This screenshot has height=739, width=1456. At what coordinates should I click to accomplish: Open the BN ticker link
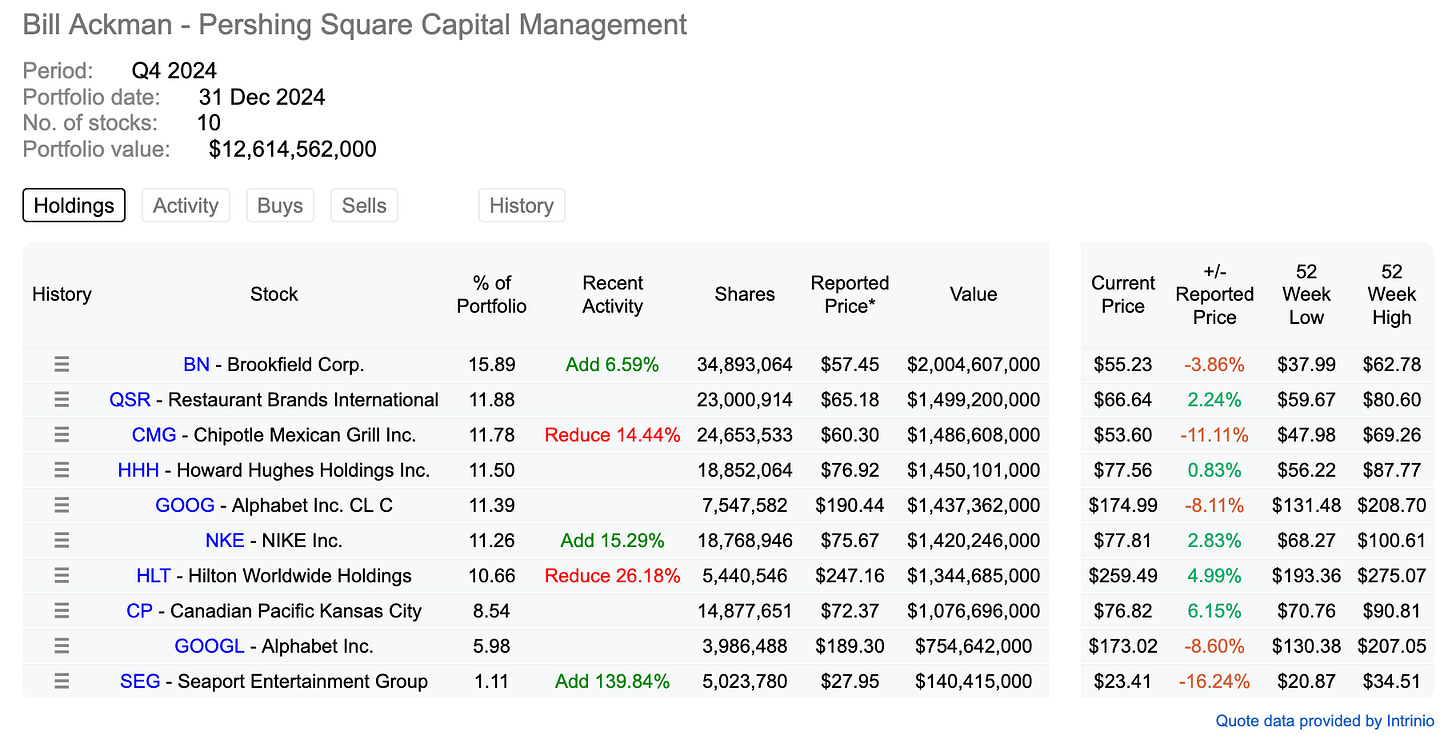pos(196,364)
